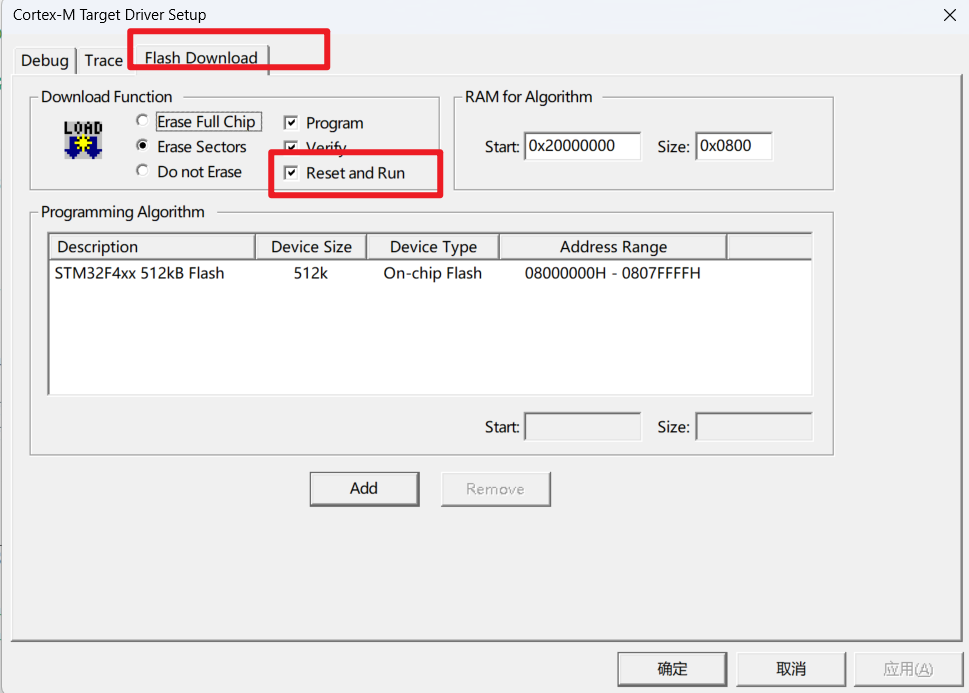Toggle the Verify checkbox
This screenshot has height=693, width=969.
[291, 147]
